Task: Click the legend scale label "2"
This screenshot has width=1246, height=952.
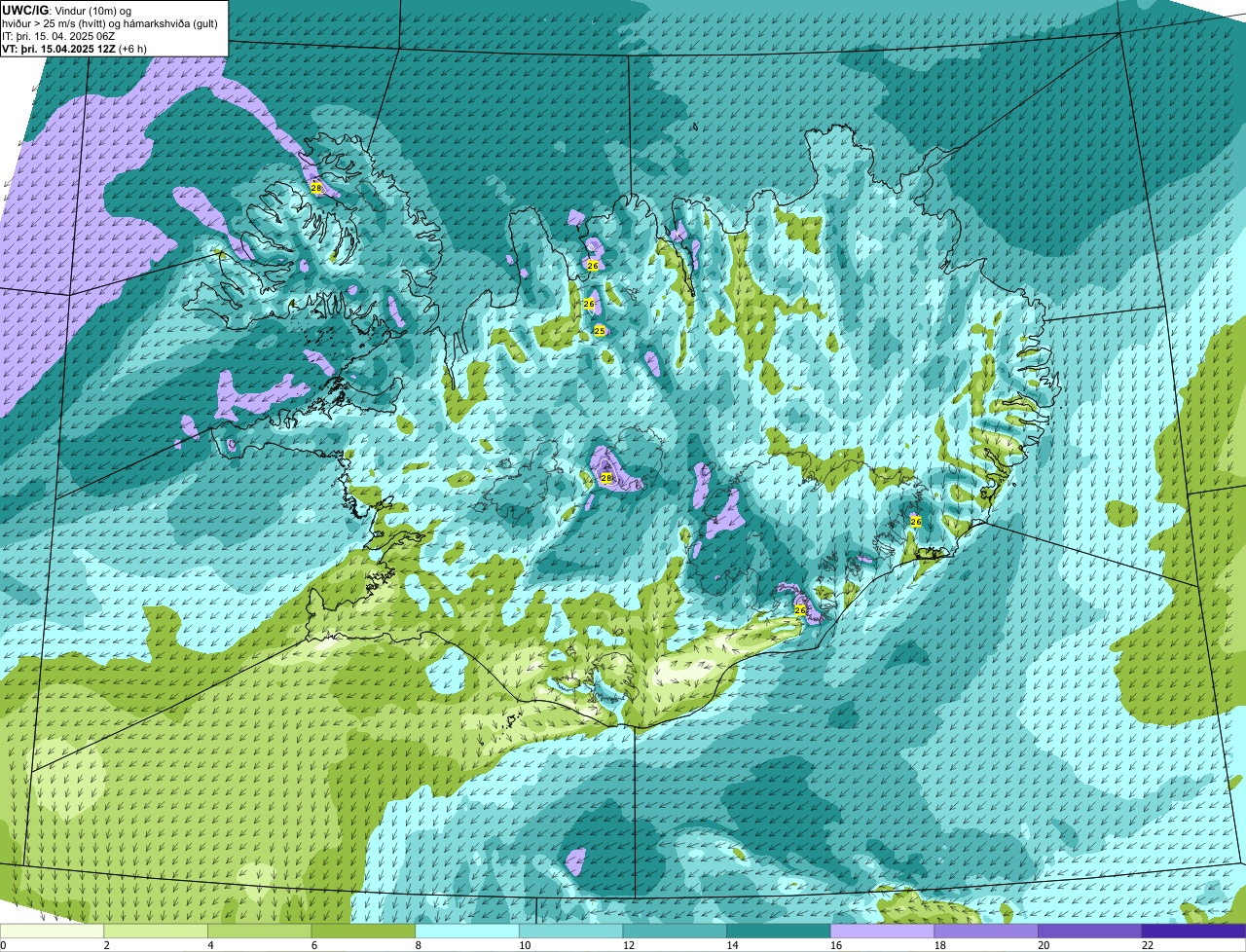Action: tap(106, 945)
